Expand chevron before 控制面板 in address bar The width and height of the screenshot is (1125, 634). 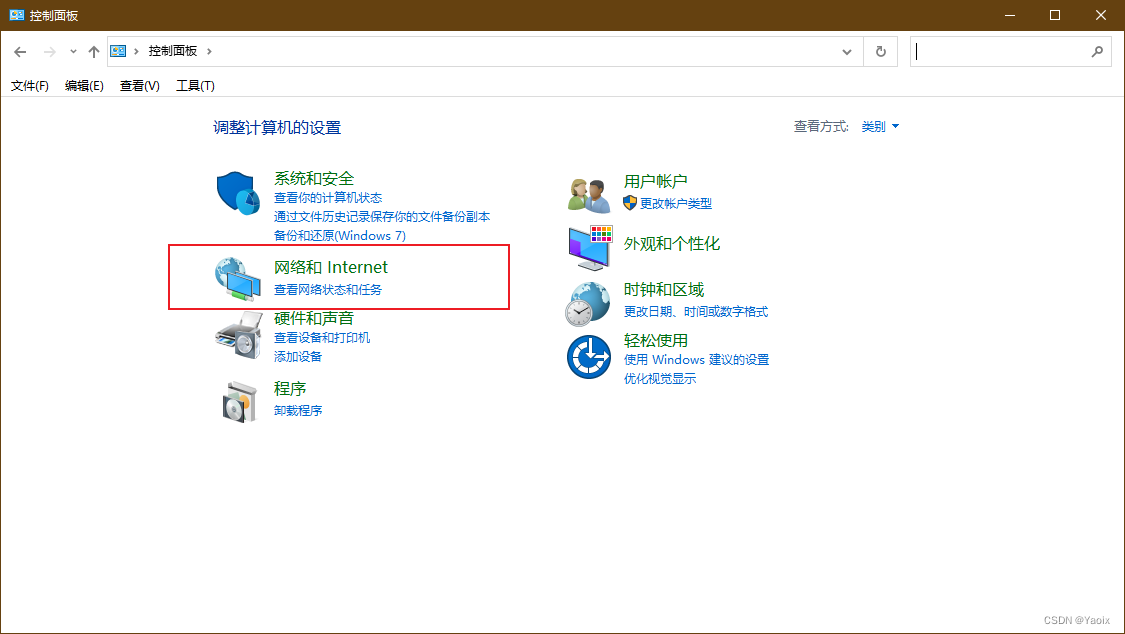pyautogui.click(x=136, y=51)
